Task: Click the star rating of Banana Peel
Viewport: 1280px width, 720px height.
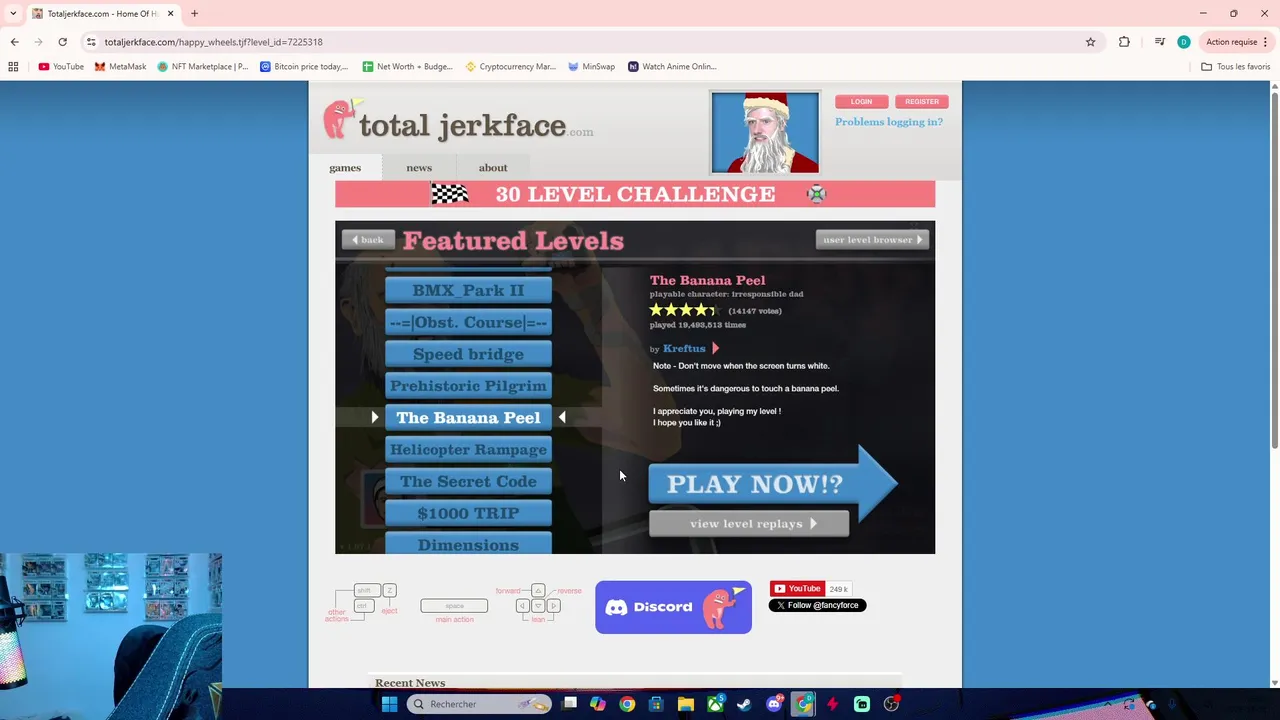Action: click(x=685, y=310)
